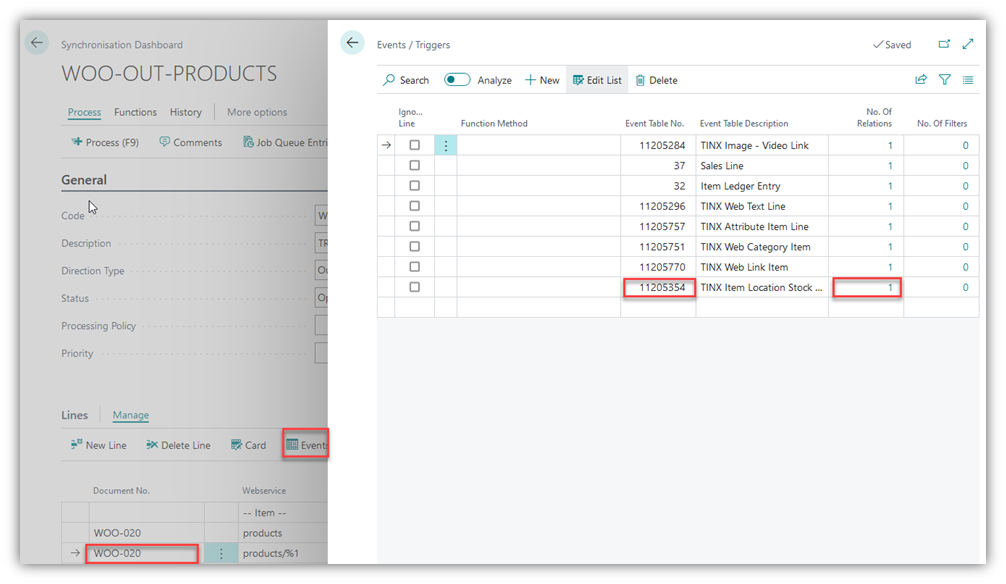Create a New event line

(x=542, y=80)
